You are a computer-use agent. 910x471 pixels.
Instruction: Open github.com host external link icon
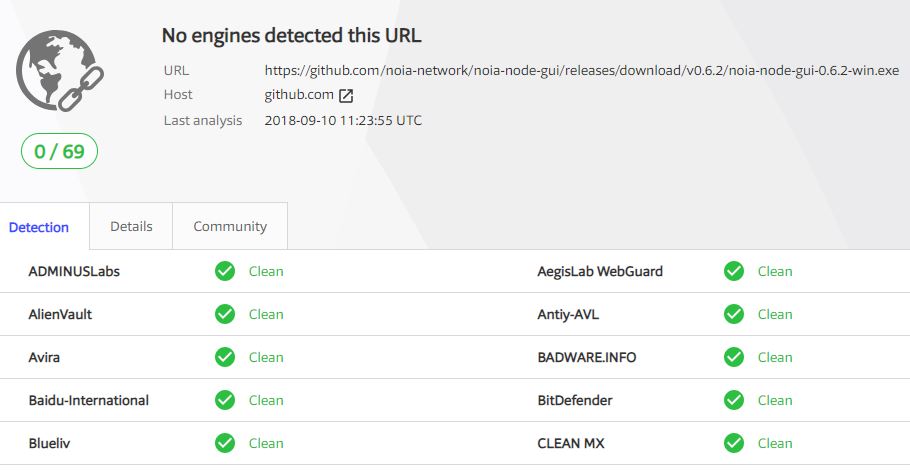point(346,96)
